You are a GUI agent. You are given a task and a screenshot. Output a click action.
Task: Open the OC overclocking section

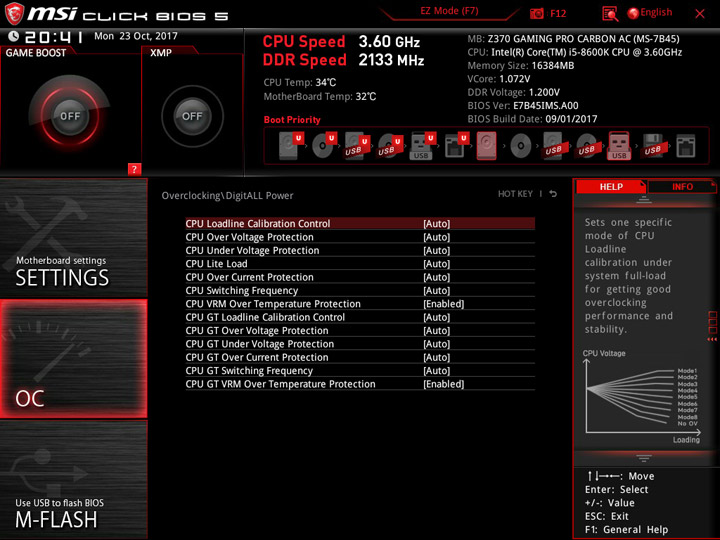[x=73, y=359]
